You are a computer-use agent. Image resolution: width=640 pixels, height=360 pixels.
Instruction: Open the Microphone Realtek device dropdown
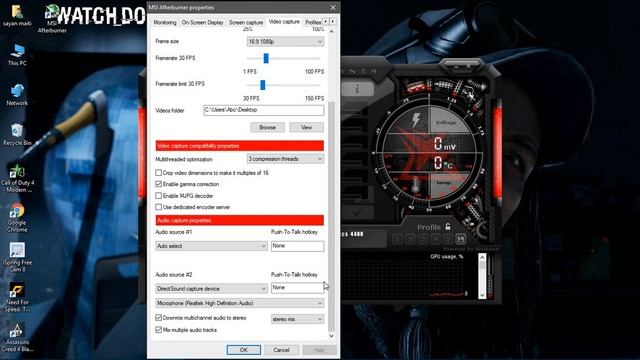[x=240, y=303]
